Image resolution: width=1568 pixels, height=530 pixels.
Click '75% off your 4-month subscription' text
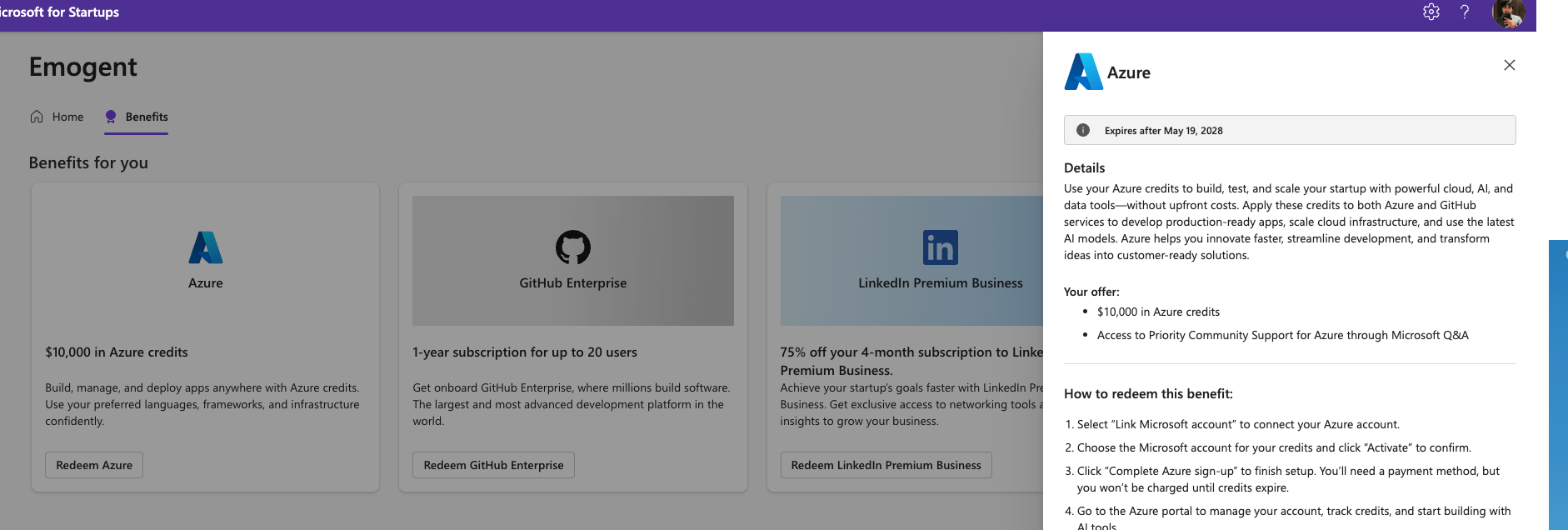click(x=911, y=361)
